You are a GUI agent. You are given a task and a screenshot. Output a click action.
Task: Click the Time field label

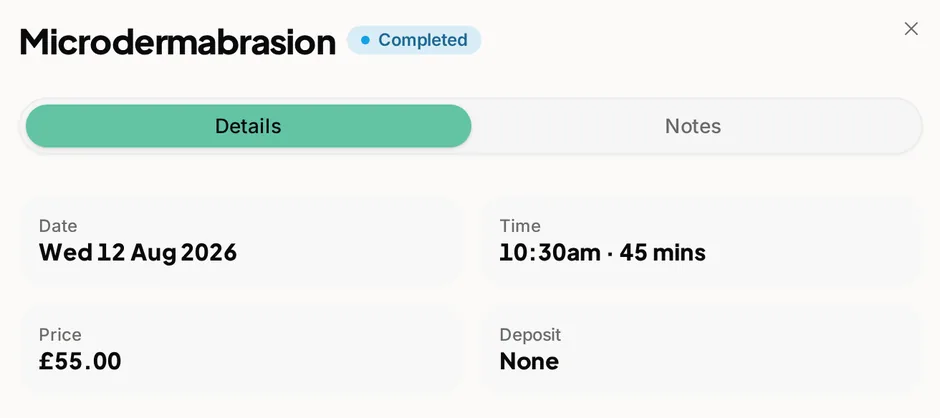(520, 226)
